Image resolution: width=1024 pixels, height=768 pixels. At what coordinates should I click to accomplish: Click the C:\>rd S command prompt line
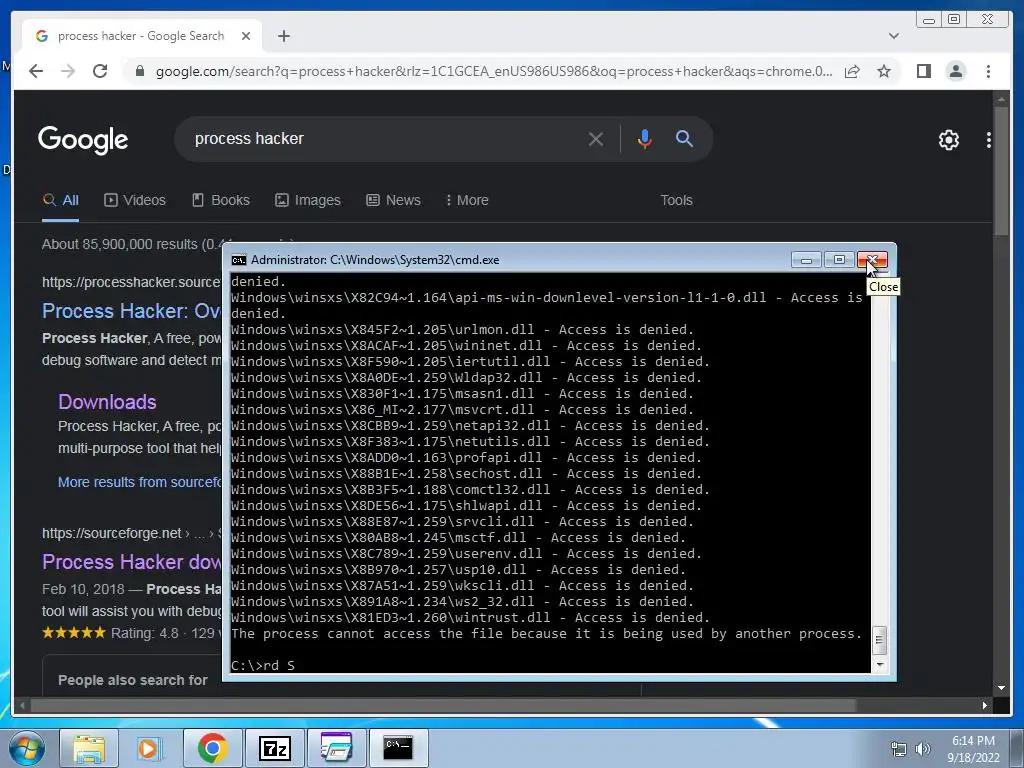click(263, 665)
